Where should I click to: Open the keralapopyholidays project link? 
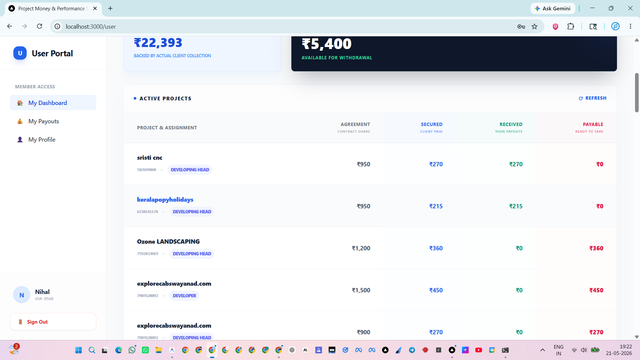click(x=165, y=200)
